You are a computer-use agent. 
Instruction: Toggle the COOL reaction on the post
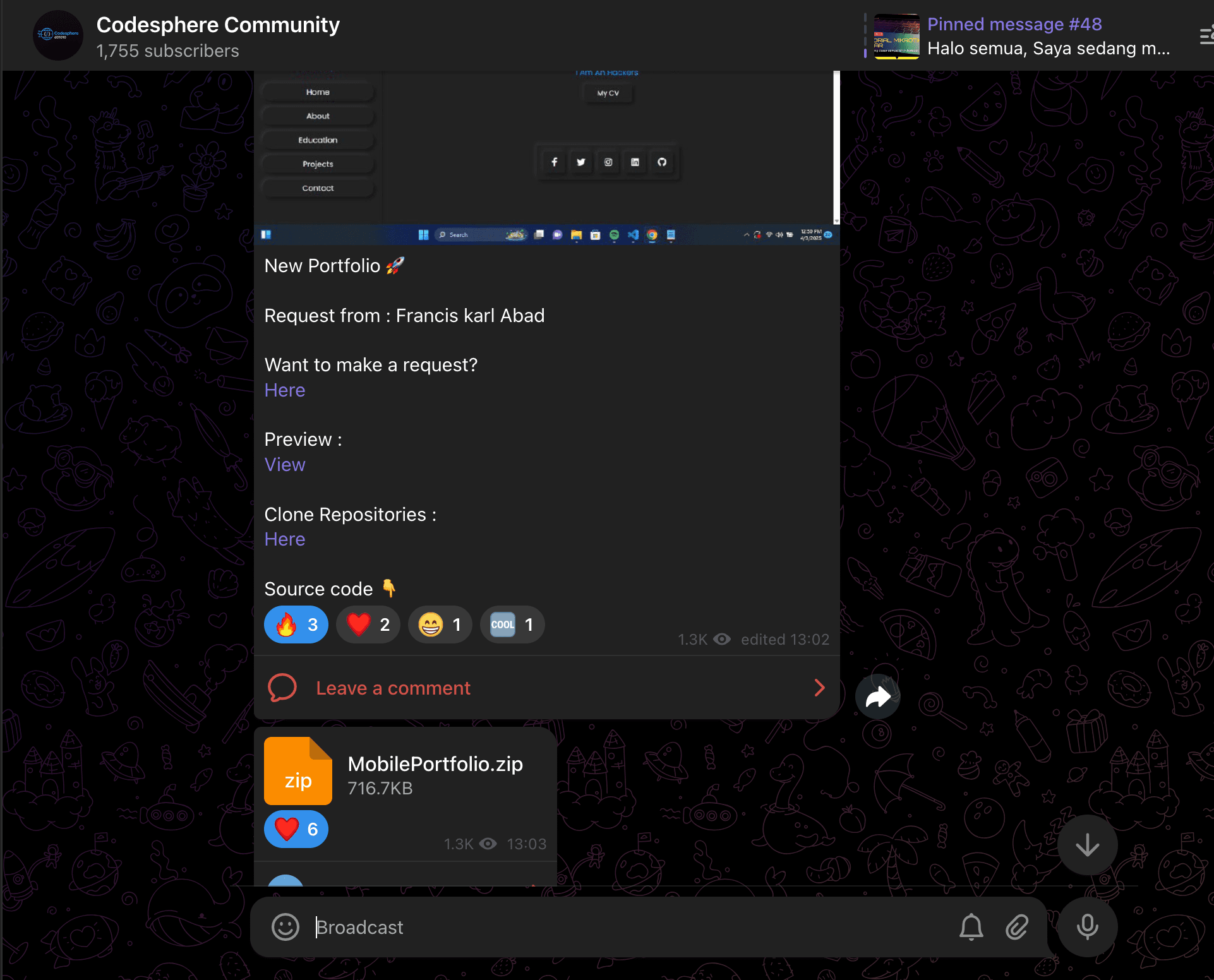tap(512, 624)
